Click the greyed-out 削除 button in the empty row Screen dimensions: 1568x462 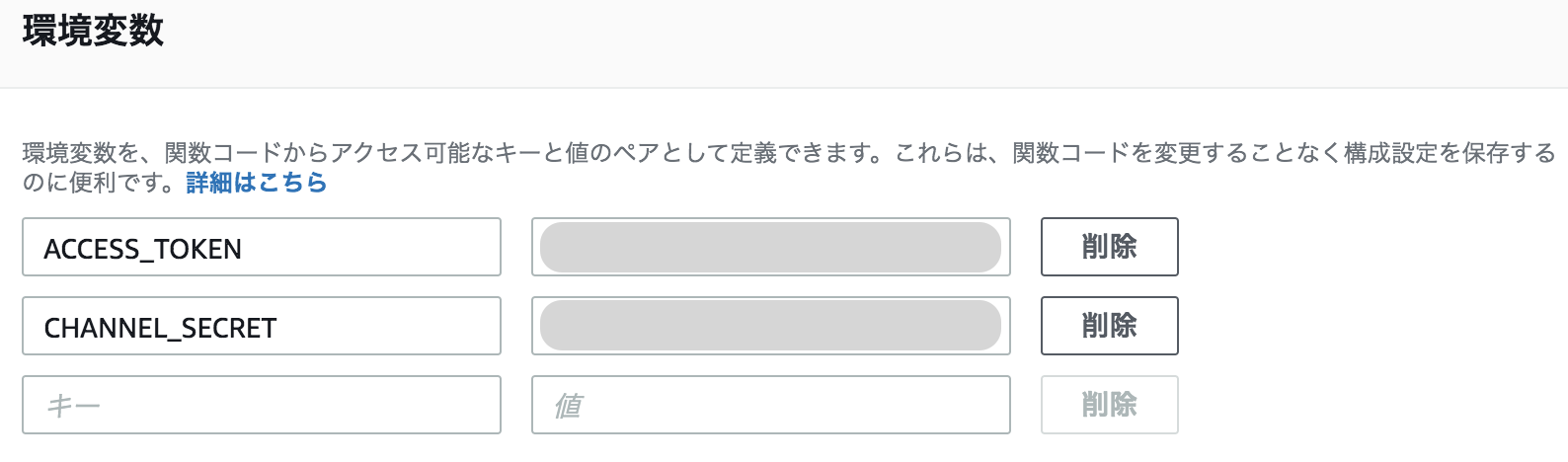(1109, 405)
